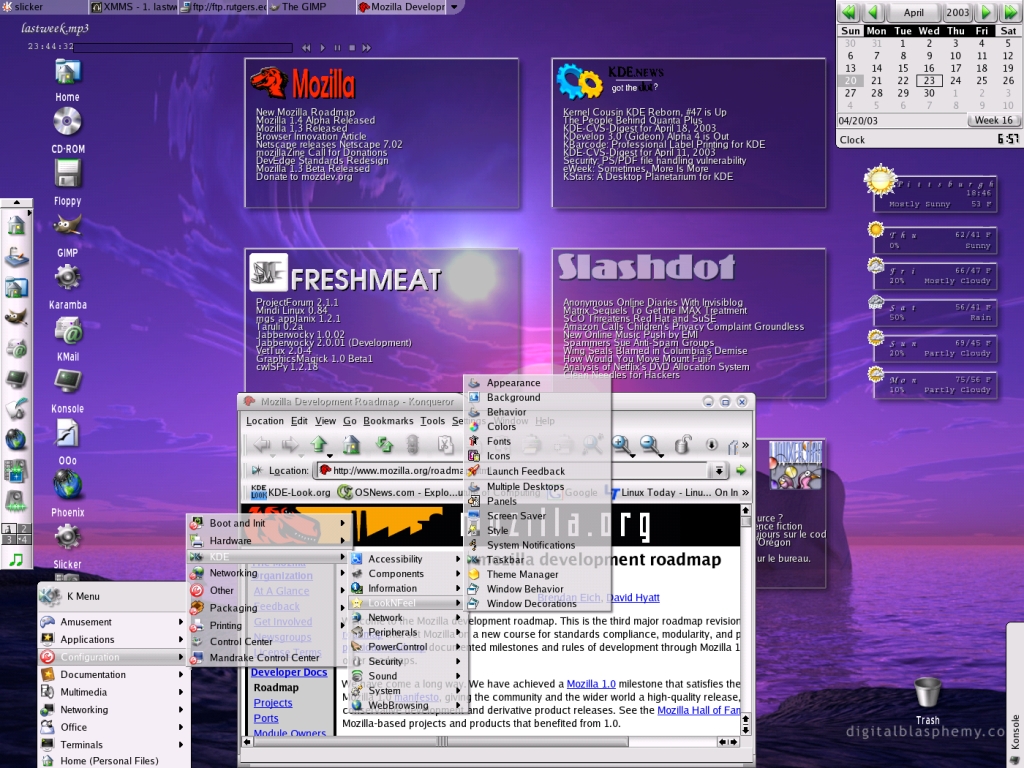Expand bookmark toolbar overflow chevron

[x=745, y=492]
